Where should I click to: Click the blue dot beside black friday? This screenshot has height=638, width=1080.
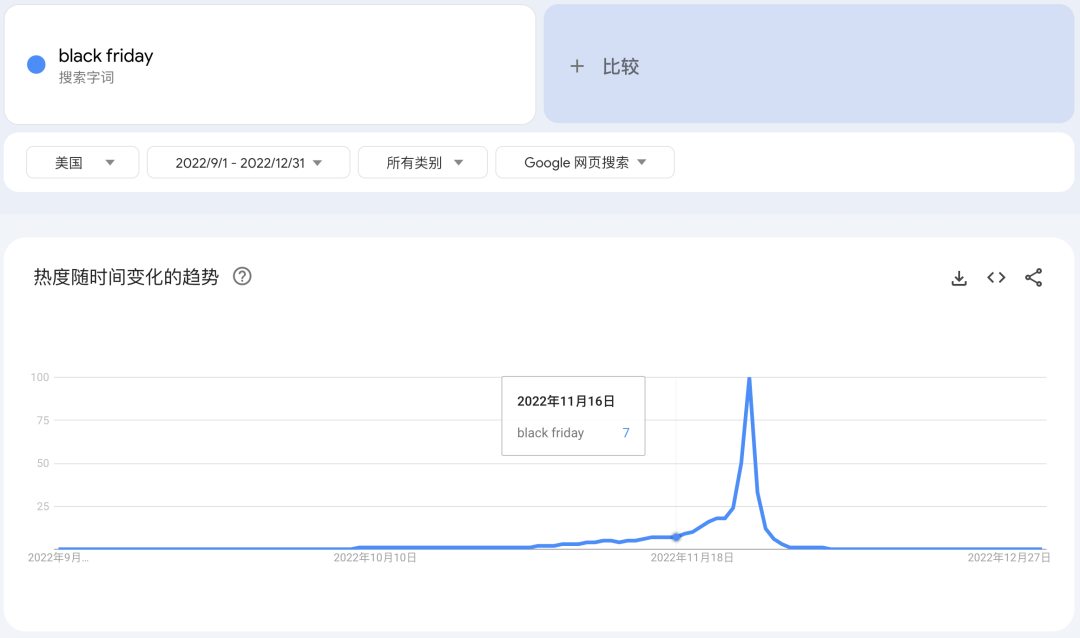tap(36, 65)
